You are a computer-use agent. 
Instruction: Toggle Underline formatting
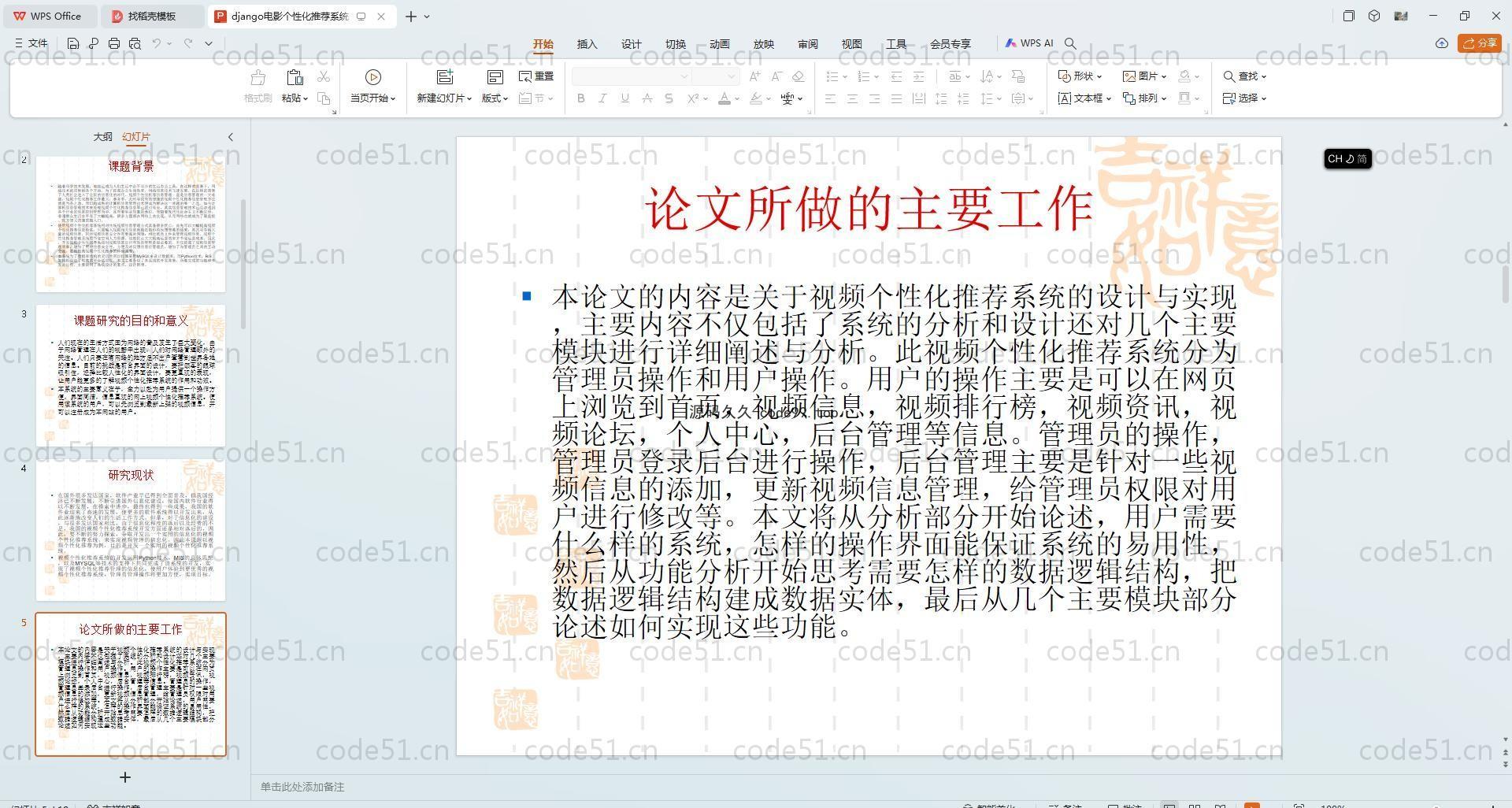pyautogui.click(x=624, y=98)
